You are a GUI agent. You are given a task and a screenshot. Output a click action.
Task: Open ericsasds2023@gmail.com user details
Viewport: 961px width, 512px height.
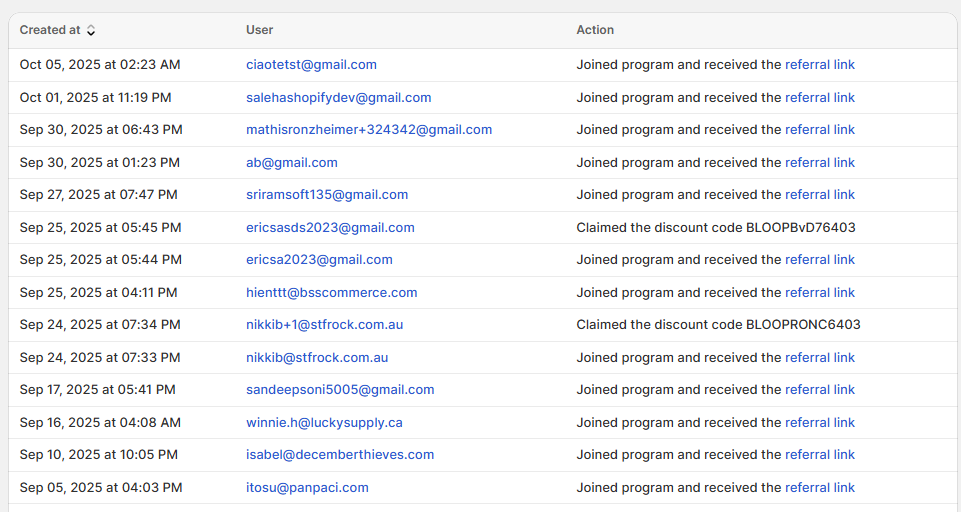tap(330, 228)
